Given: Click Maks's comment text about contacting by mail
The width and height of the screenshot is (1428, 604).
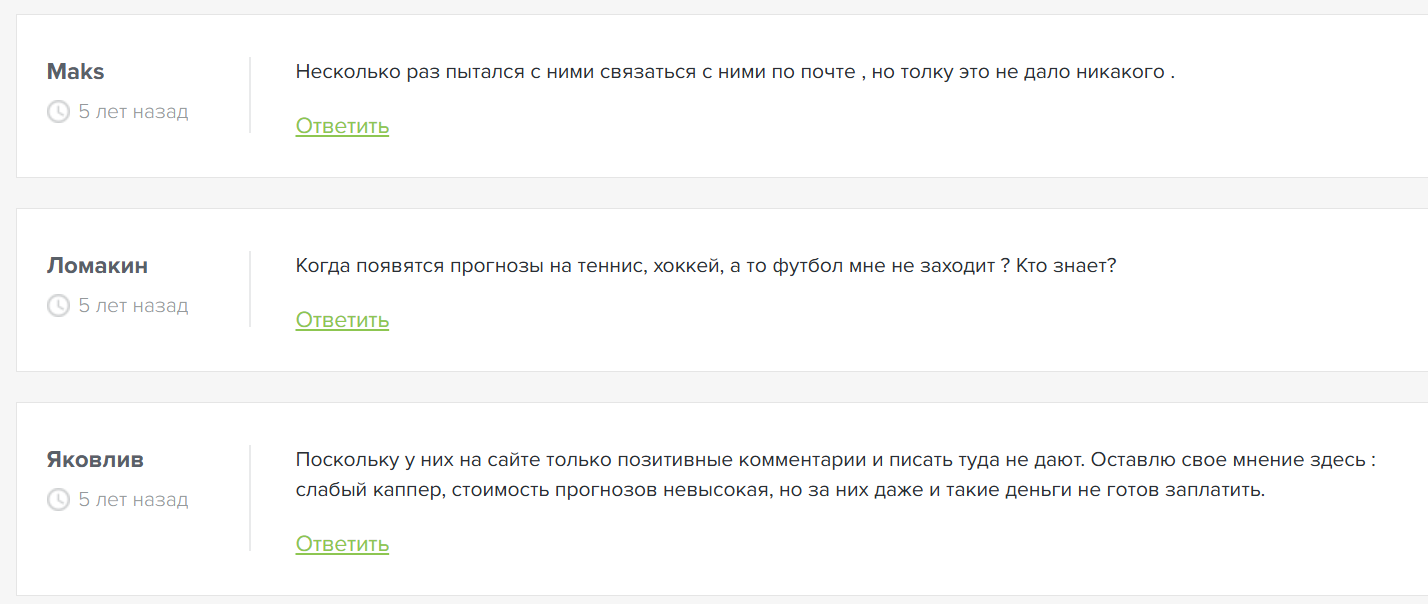Looking at the screenshot, I should 735,72.
